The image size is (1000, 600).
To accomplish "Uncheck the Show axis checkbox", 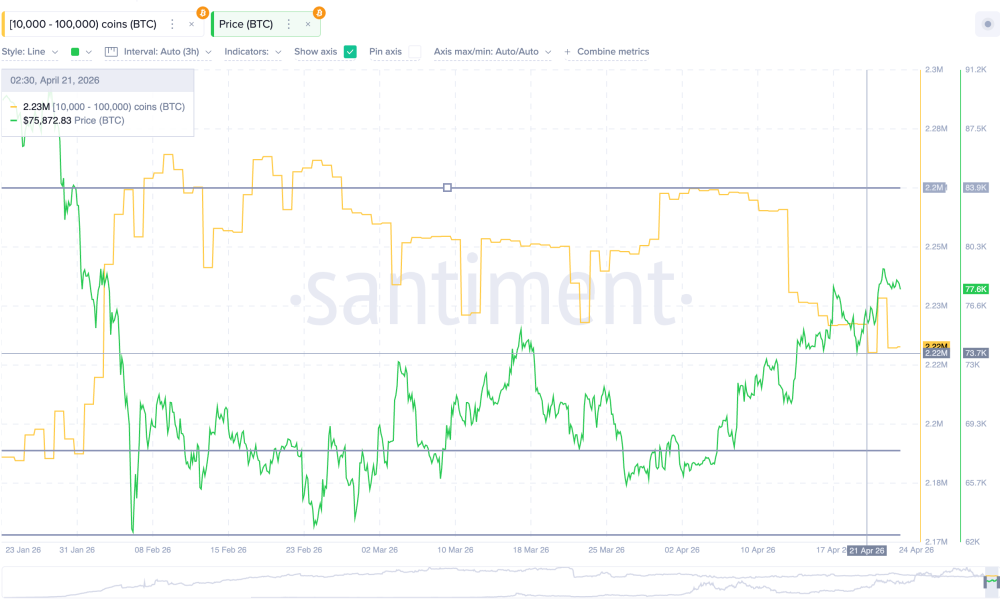I will (350, 52).
